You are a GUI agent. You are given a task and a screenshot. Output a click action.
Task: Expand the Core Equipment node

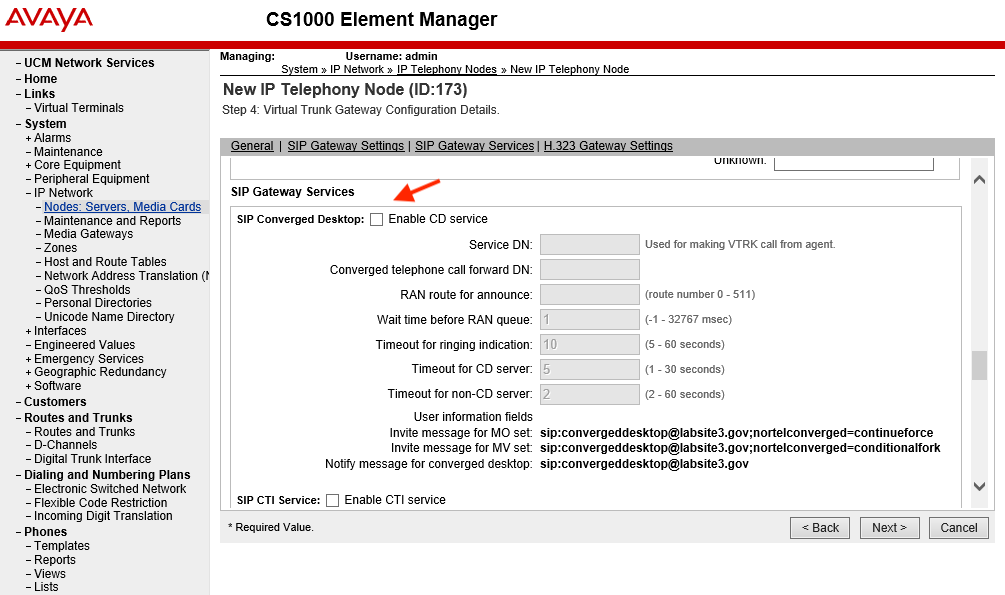(28, 165)
